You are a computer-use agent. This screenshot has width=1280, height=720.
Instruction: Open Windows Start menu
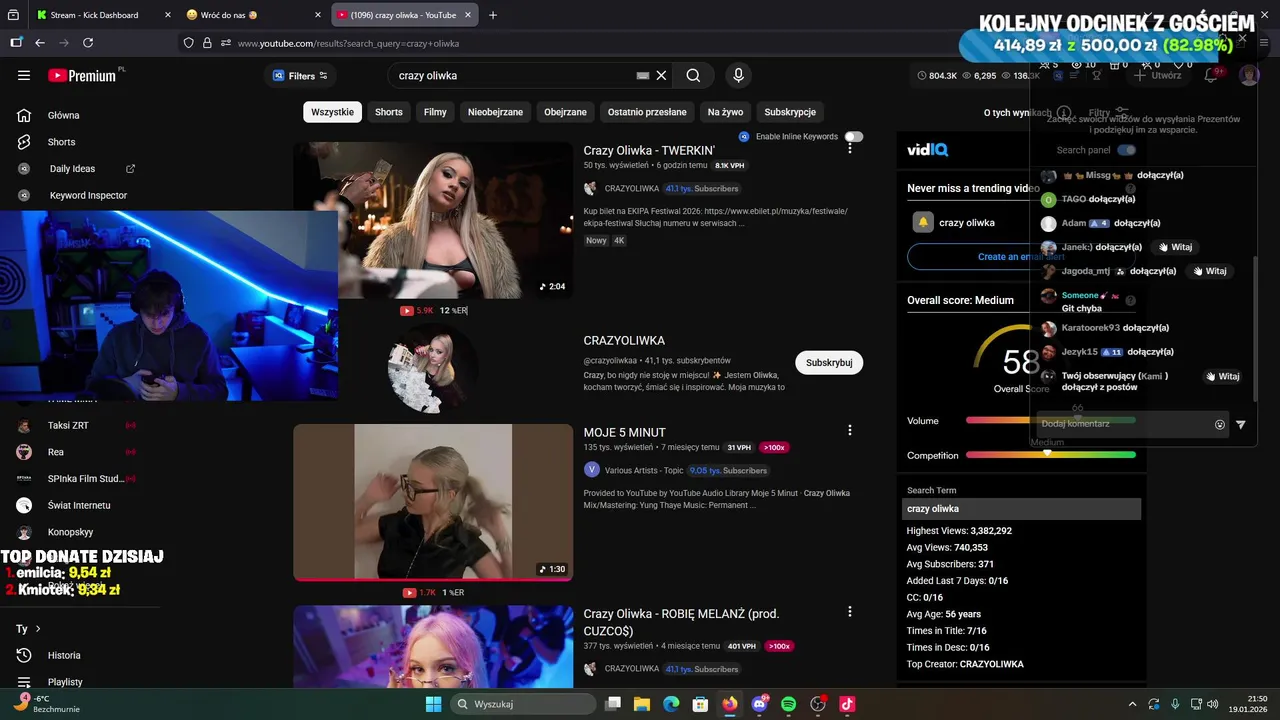[433, 704]
